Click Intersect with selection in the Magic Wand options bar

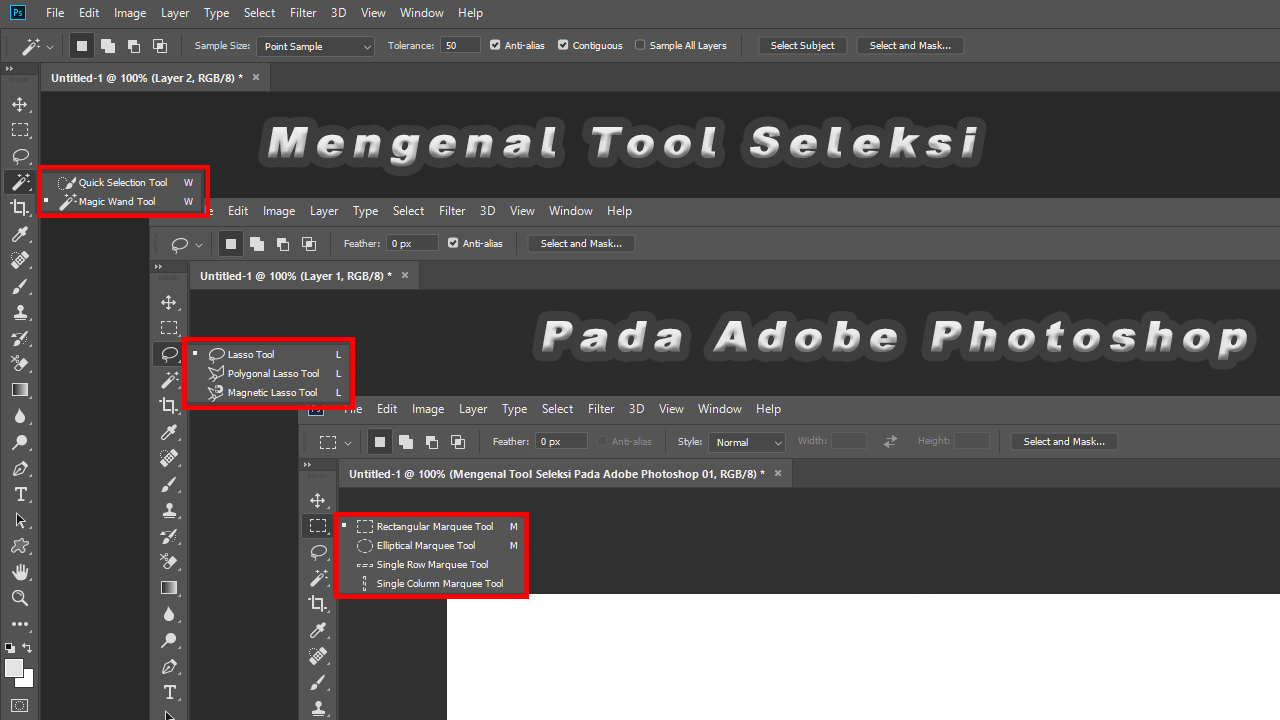(160, 46)
